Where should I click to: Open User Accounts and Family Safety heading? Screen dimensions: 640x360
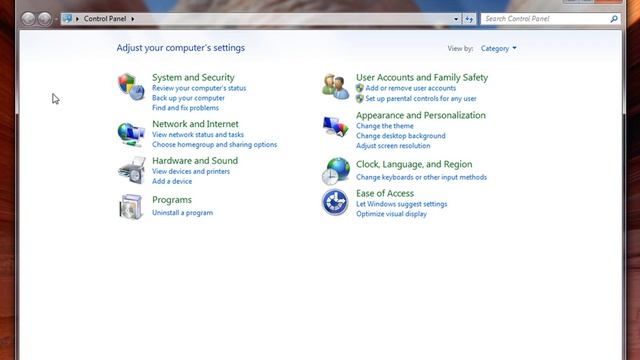pos(422,77)
